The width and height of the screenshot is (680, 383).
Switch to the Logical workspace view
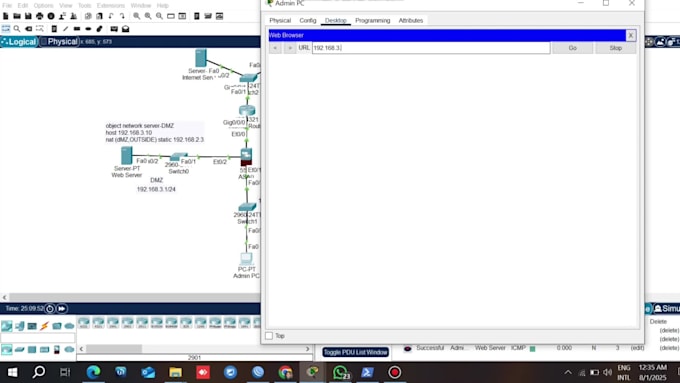(x=19, y=42)
